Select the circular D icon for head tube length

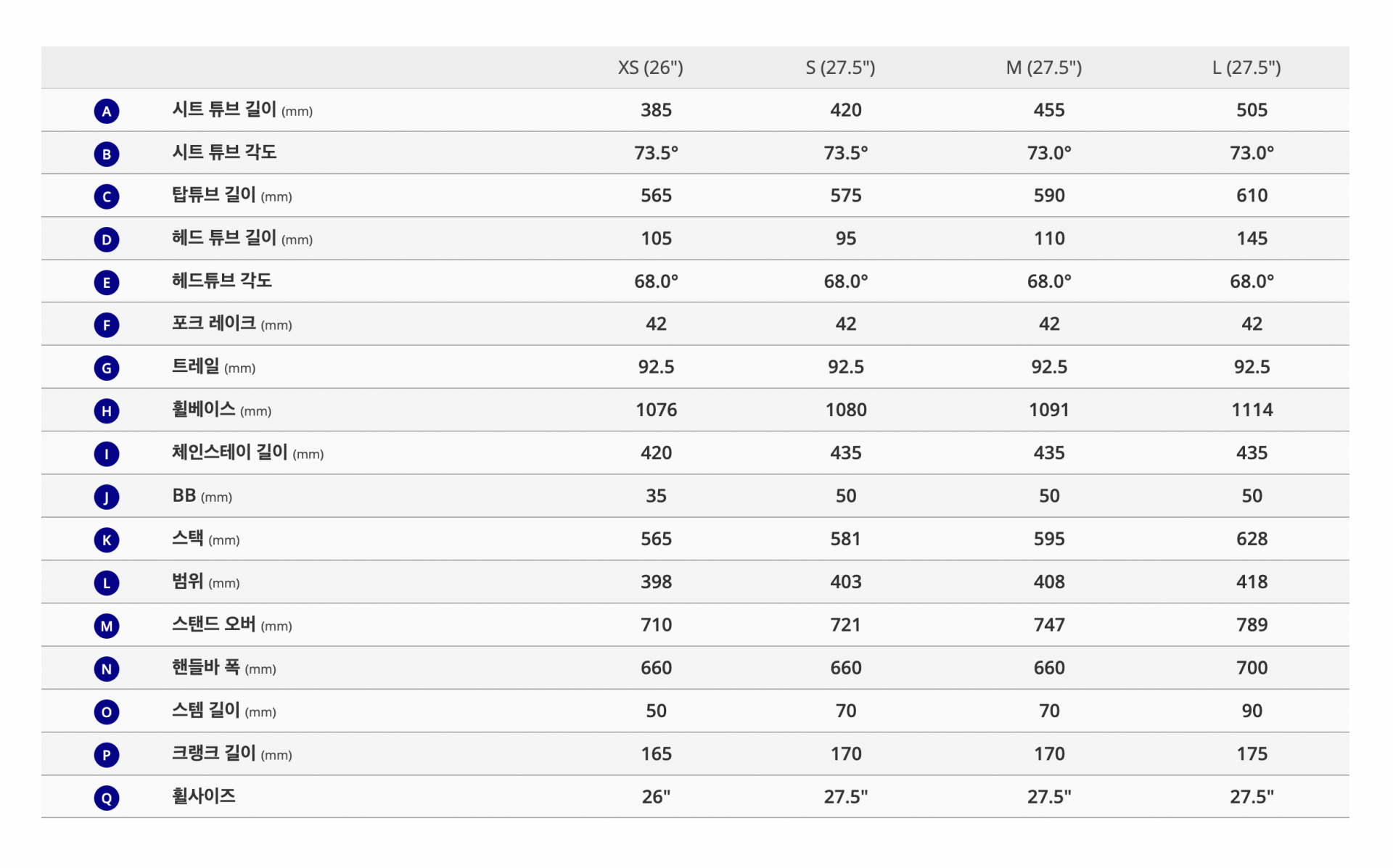tap(107, 239)
